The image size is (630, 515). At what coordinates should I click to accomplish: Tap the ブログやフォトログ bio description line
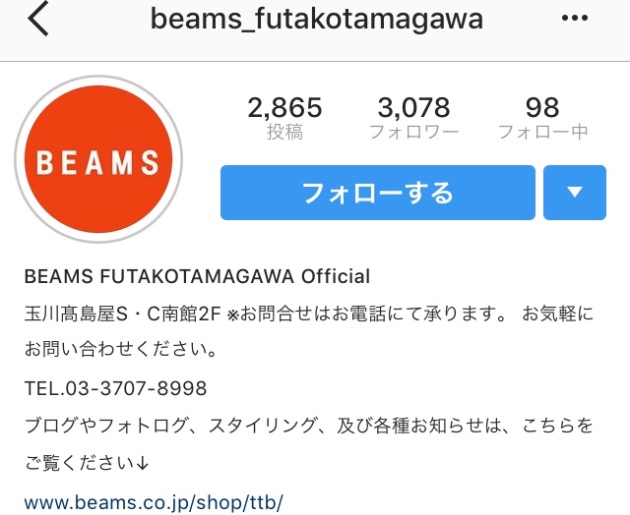pyautogui.click(x=309, y=425)
